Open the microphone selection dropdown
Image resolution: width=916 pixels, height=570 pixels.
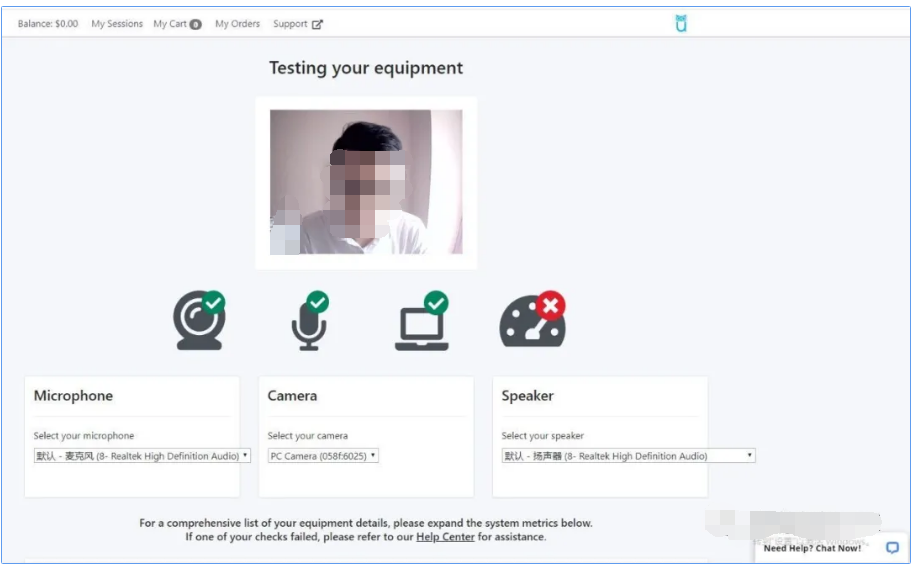142,456
